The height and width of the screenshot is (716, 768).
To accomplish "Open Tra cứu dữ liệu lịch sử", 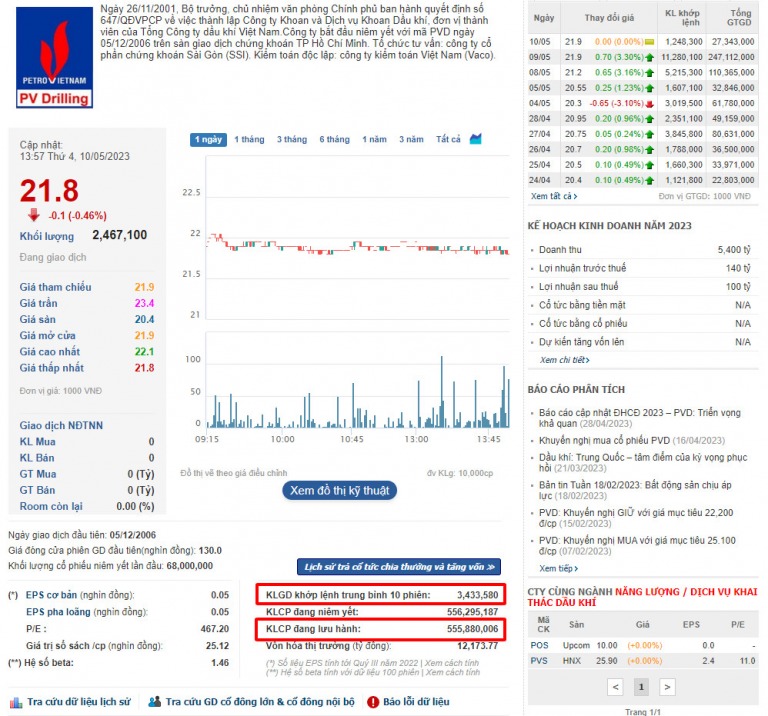I will pos(79,702).
